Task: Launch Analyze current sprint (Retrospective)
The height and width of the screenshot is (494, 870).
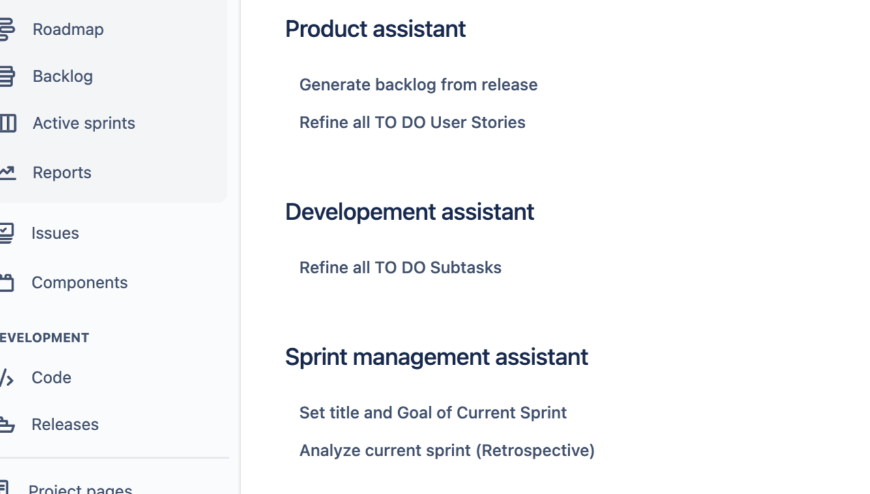Action: 447,450
